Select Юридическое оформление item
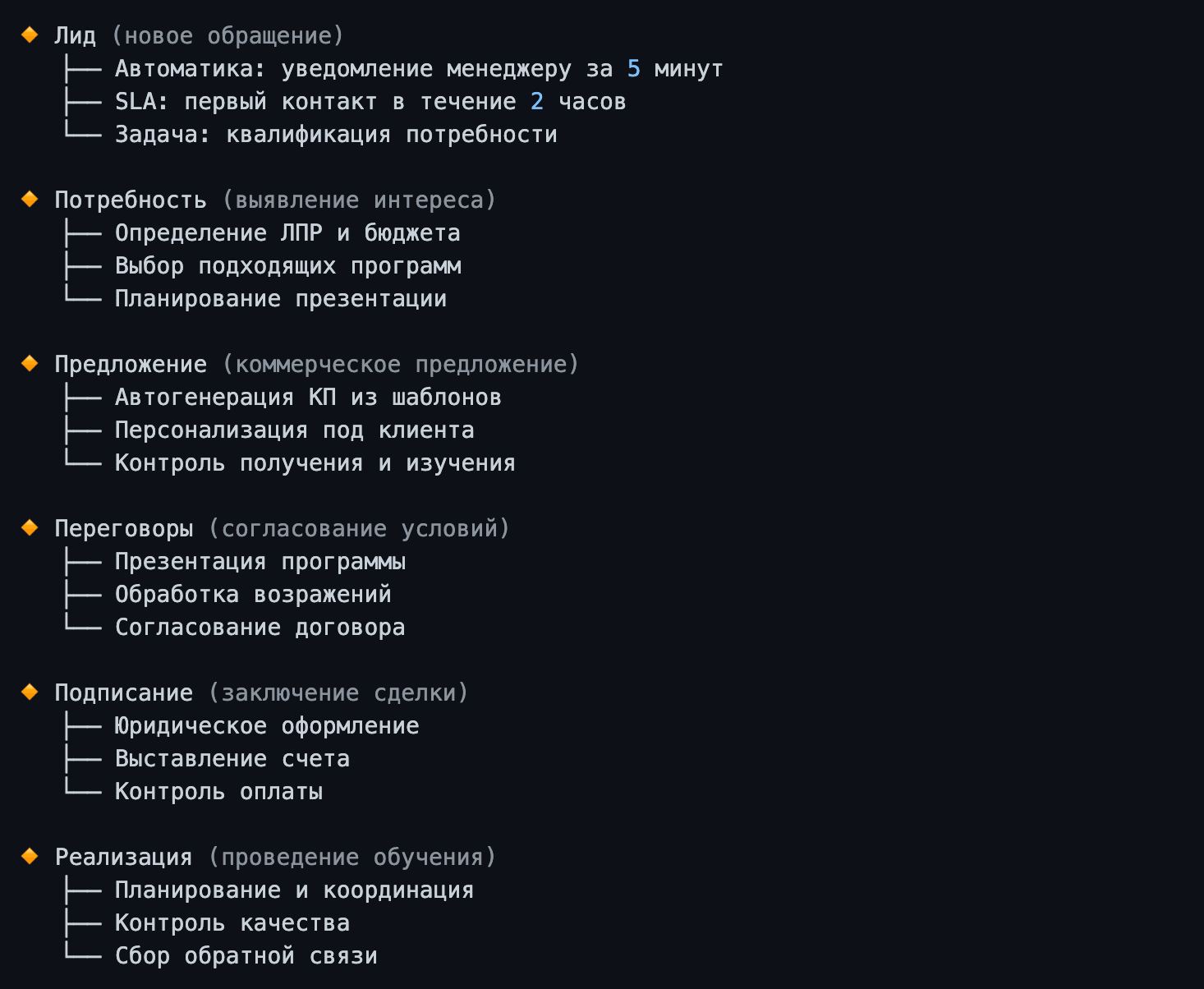 coord(267,726)
